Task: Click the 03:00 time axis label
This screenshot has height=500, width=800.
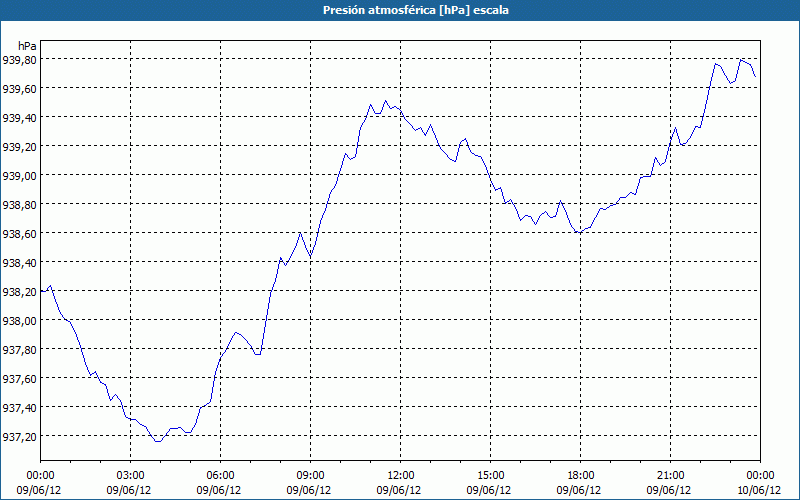Action: pyautogui.click(x=131, y=476)
